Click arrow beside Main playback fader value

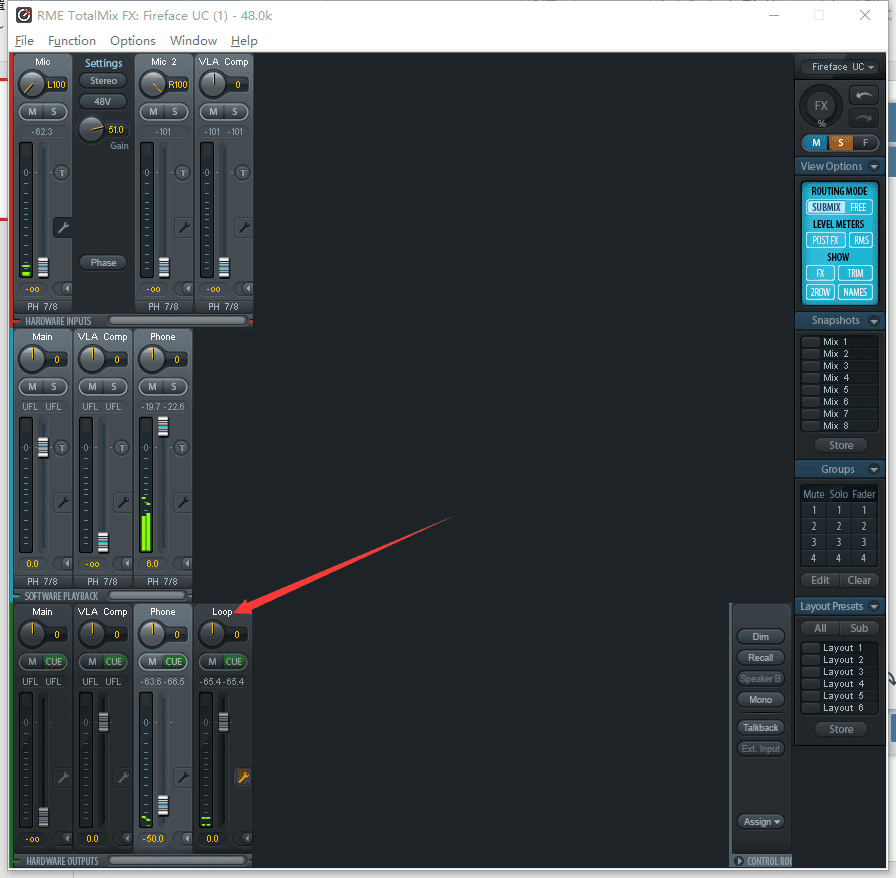click(x=66, y=564)
